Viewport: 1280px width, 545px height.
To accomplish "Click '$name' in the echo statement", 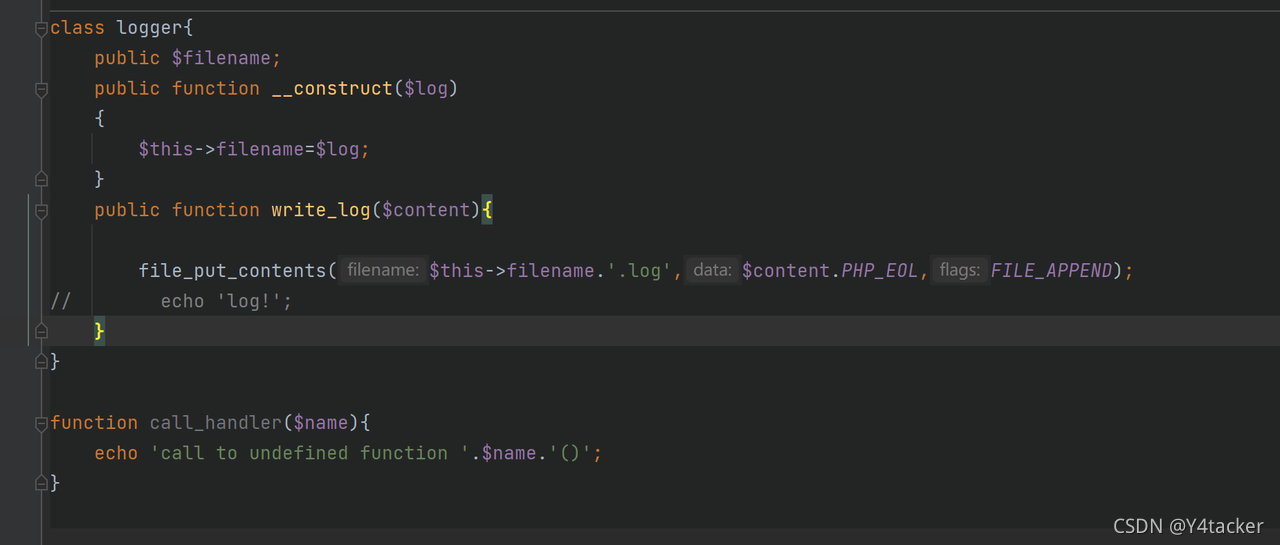I will coord(509,453).
